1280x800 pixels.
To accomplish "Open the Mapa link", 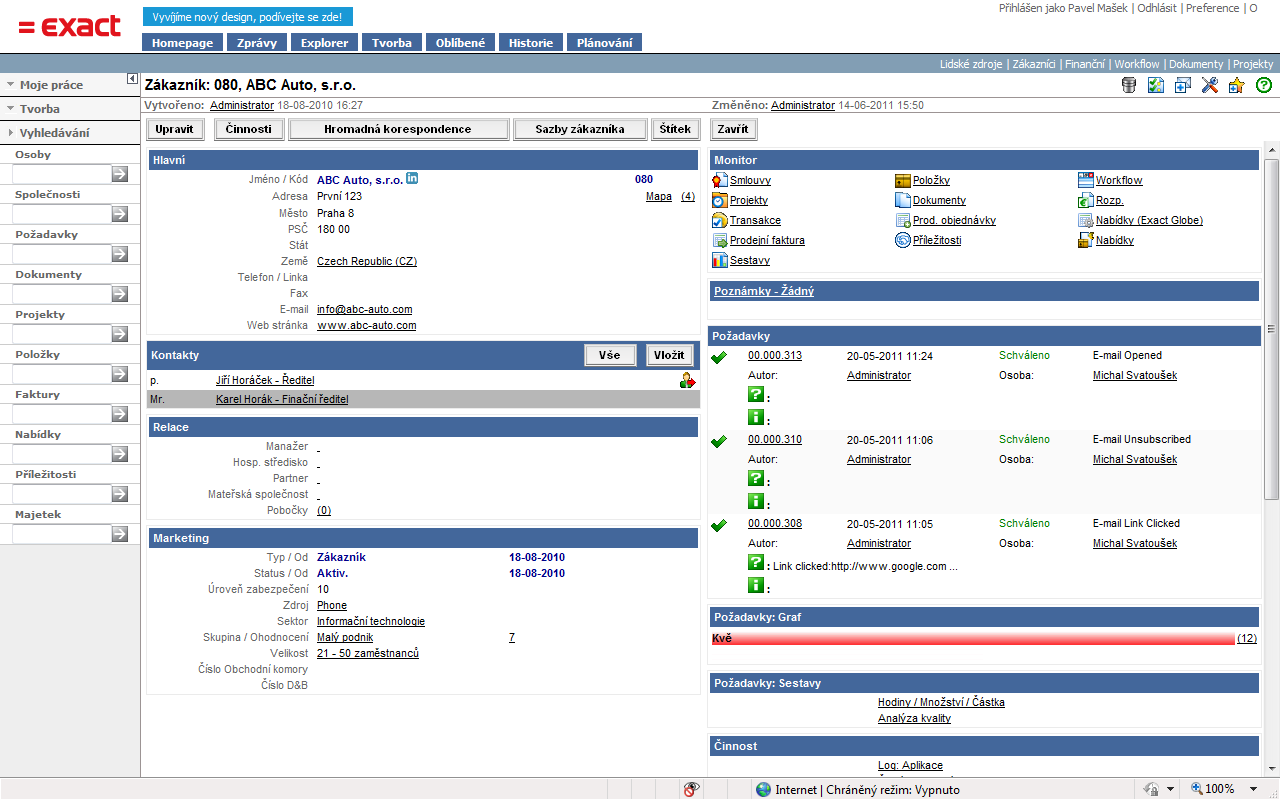I will [659, 196].
